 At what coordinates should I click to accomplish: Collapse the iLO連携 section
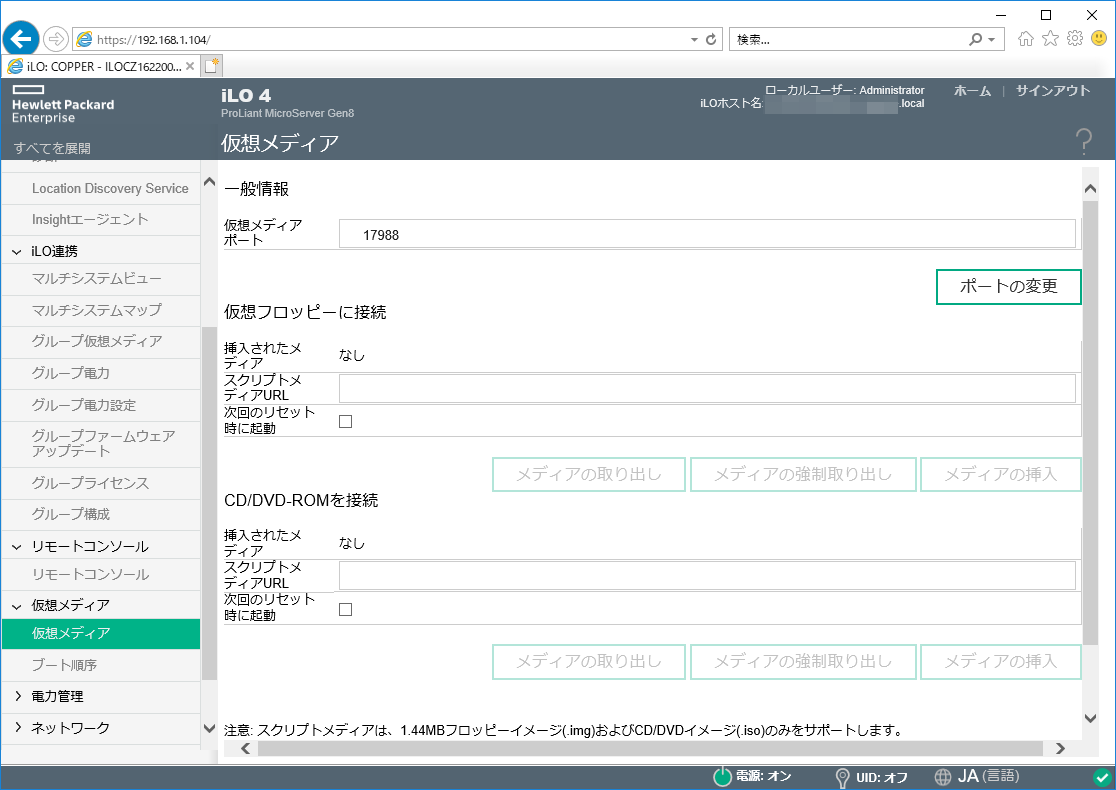(17, 251)
